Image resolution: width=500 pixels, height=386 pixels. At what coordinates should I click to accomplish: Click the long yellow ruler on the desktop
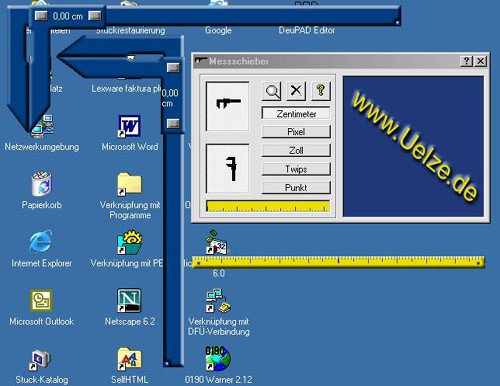338,262
